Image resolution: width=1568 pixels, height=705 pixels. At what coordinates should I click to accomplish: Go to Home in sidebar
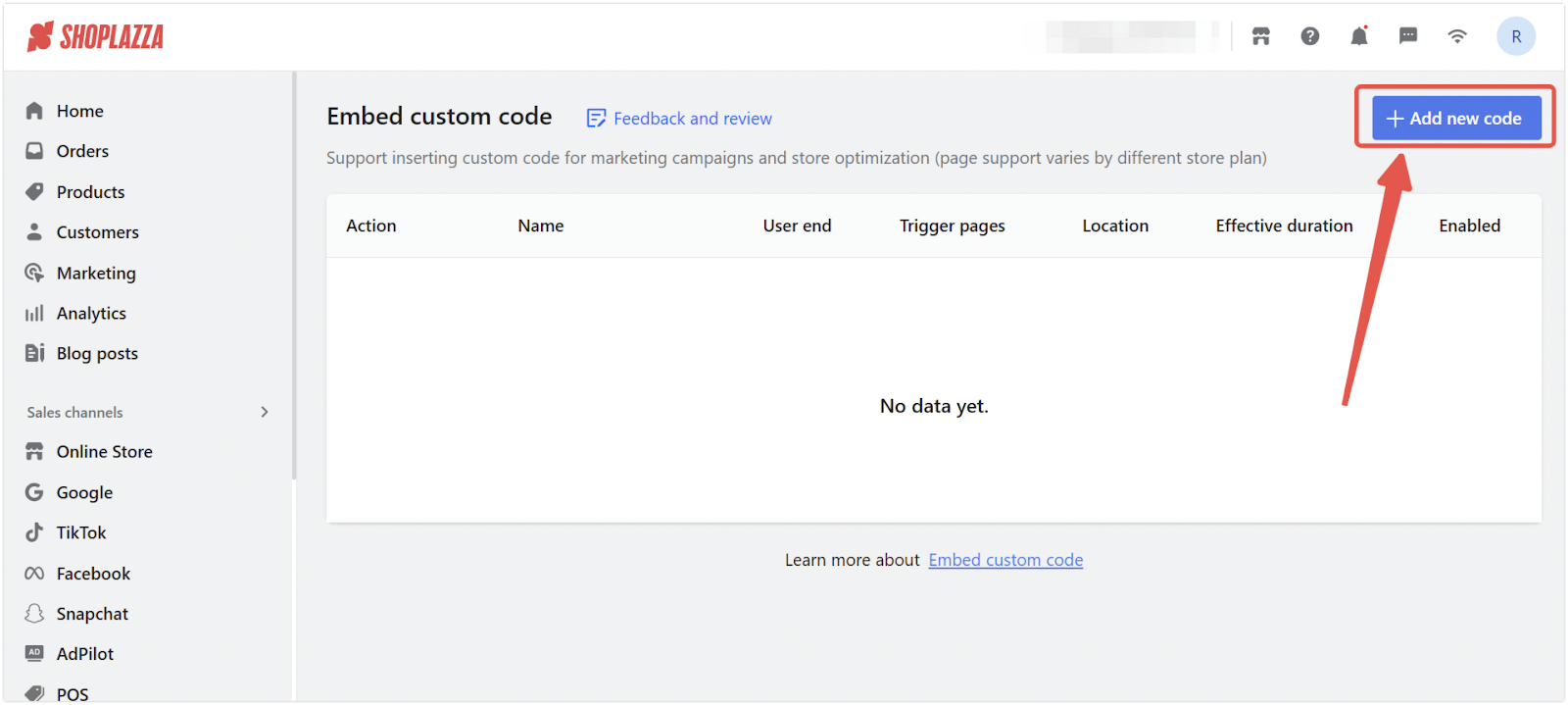pyautogui.click(x=80, y=111)
